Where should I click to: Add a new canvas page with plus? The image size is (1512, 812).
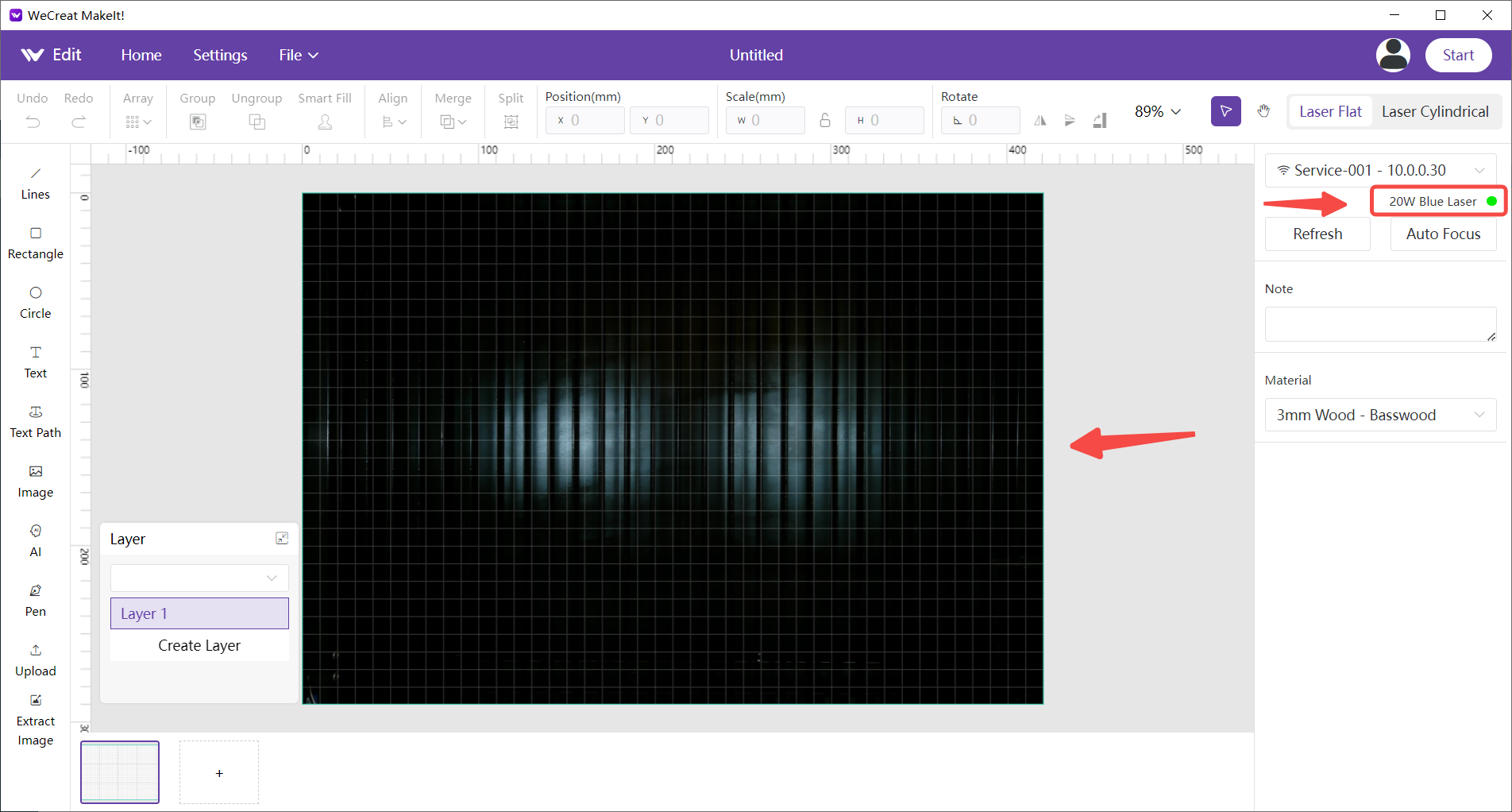(219, 772)
